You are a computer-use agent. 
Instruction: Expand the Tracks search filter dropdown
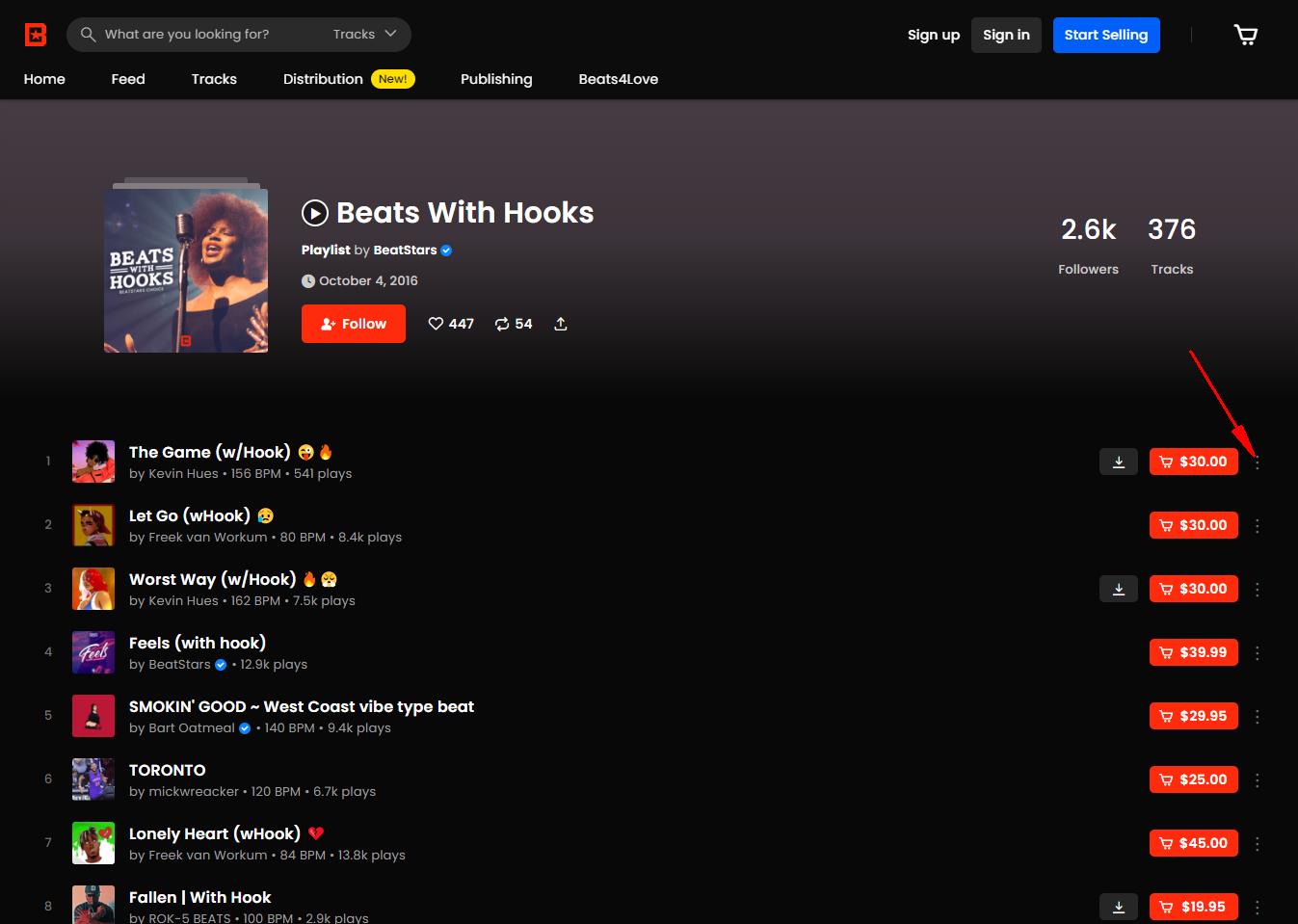click(364, 35)
